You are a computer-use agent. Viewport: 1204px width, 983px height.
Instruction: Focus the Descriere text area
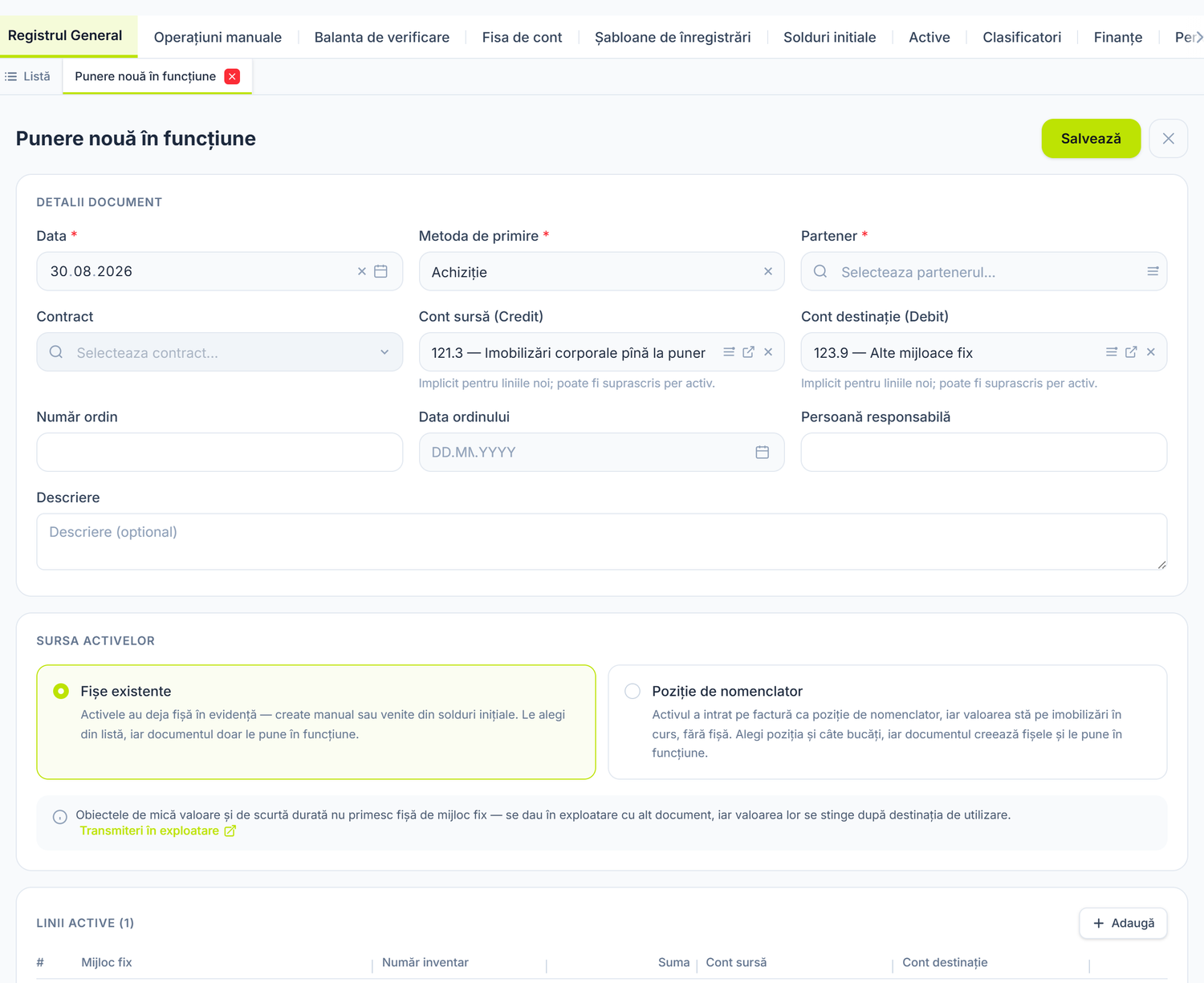click(602, 542)
